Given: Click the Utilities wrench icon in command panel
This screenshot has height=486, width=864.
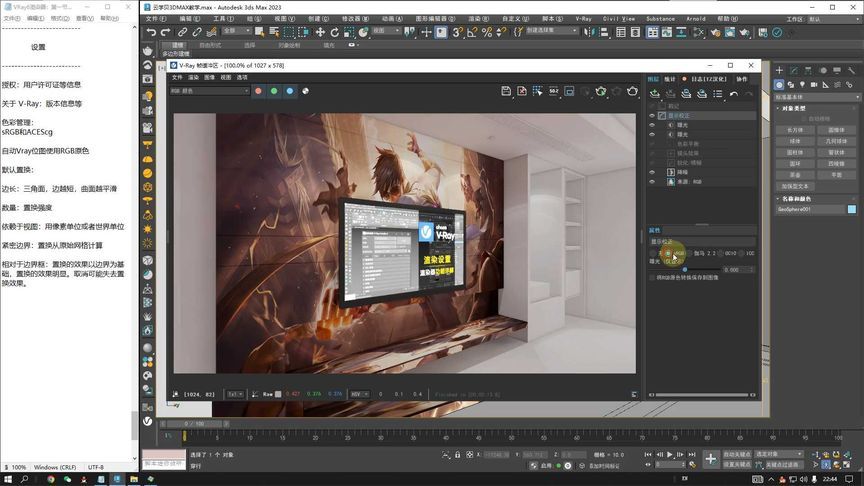Looking at the screenshot, I should coord(852,70).
